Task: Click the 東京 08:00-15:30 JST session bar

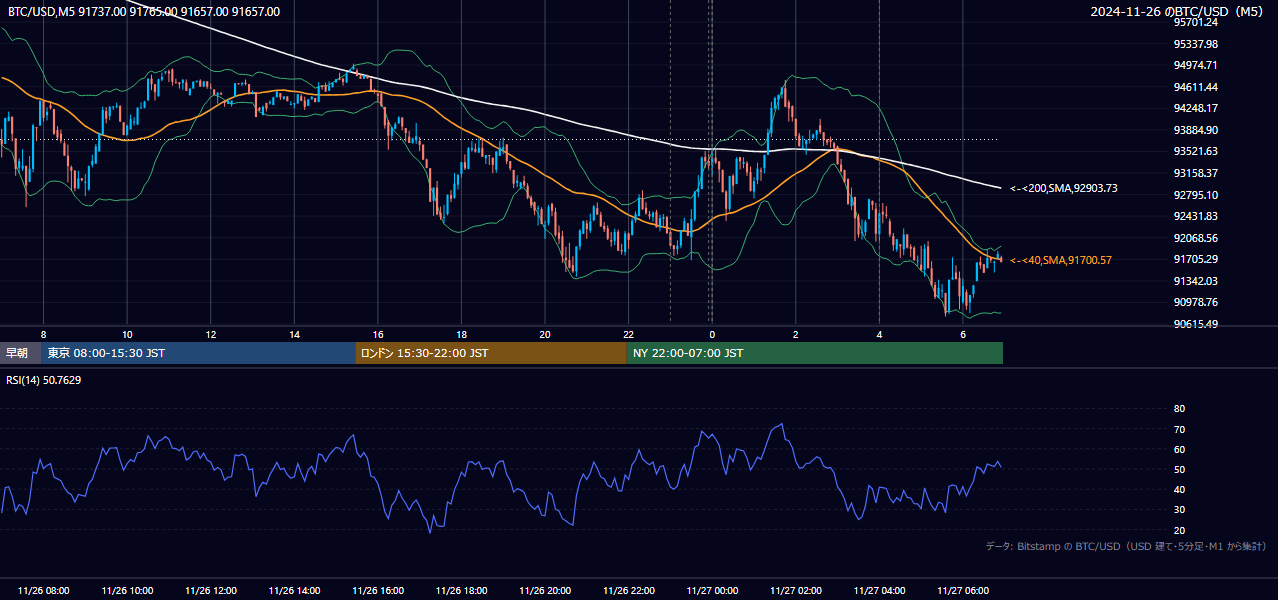Action: [198, 353]
